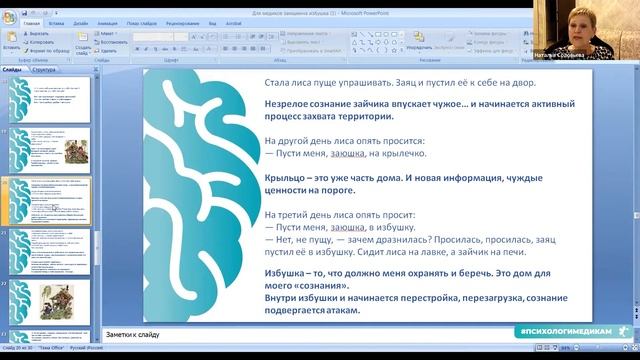Select the slide 19 thumbnail with small illustration
Screen dimensions: 640x360
tap(49, 150)
